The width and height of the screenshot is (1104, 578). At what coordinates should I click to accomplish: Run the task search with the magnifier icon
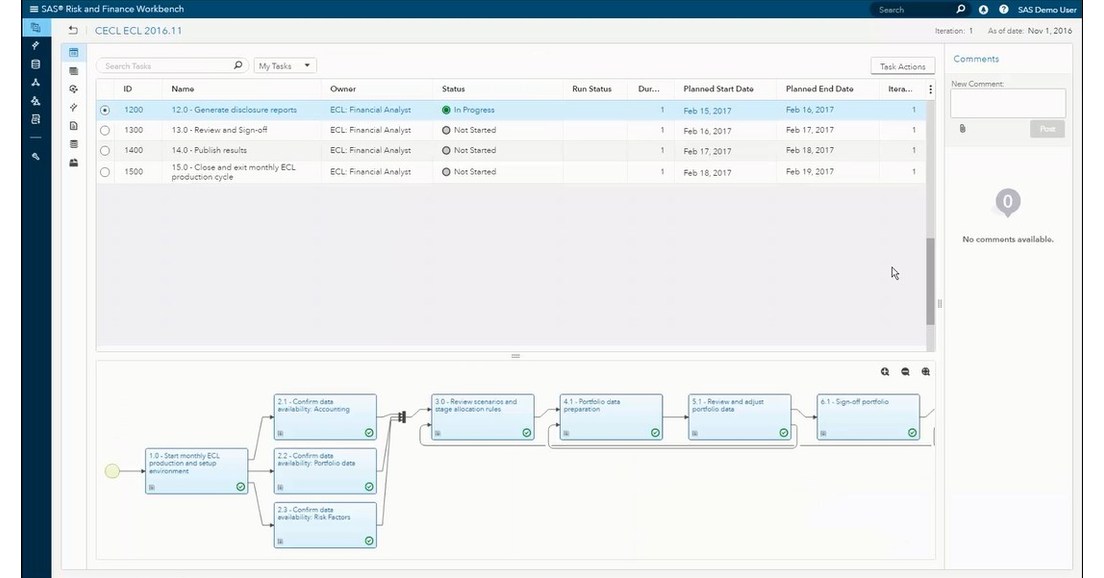[237, 63]
